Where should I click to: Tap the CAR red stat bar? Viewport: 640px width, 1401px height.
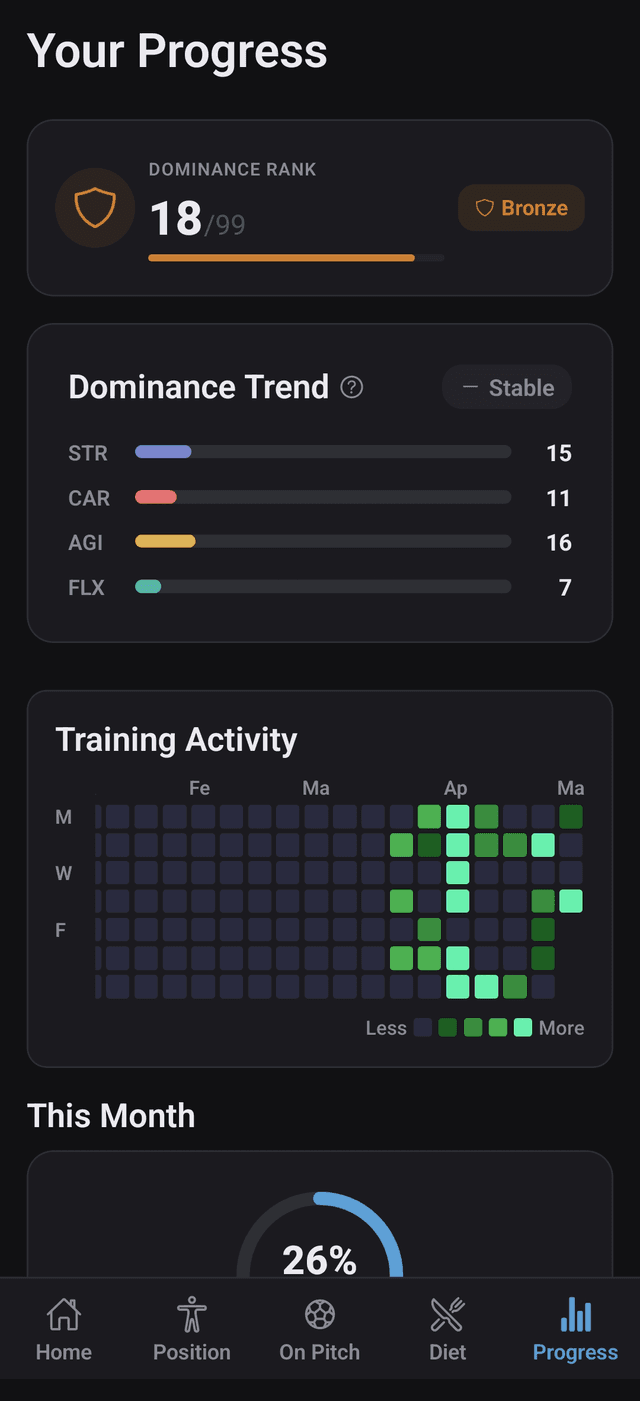coord(323,497)
